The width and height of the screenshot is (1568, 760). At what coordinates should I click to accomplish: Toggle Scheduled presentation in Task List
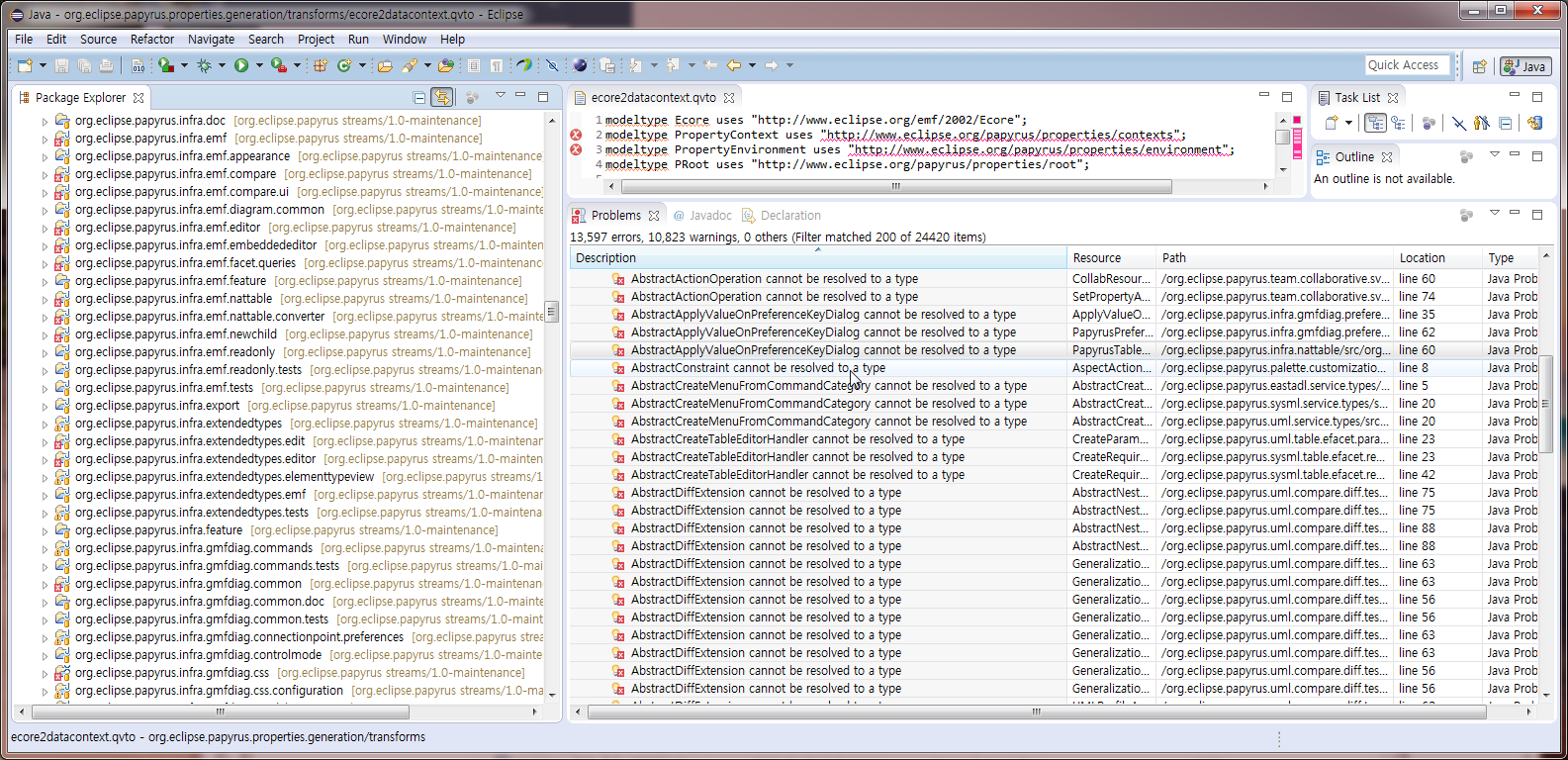coord(1398,123)
